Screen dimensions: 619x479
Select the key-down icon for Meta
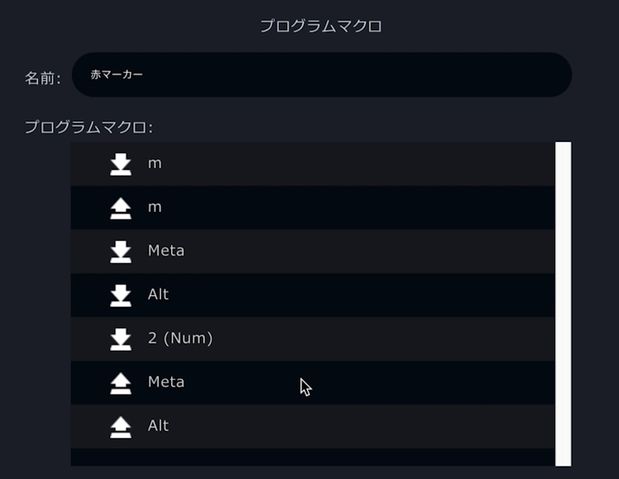point(120,252)
